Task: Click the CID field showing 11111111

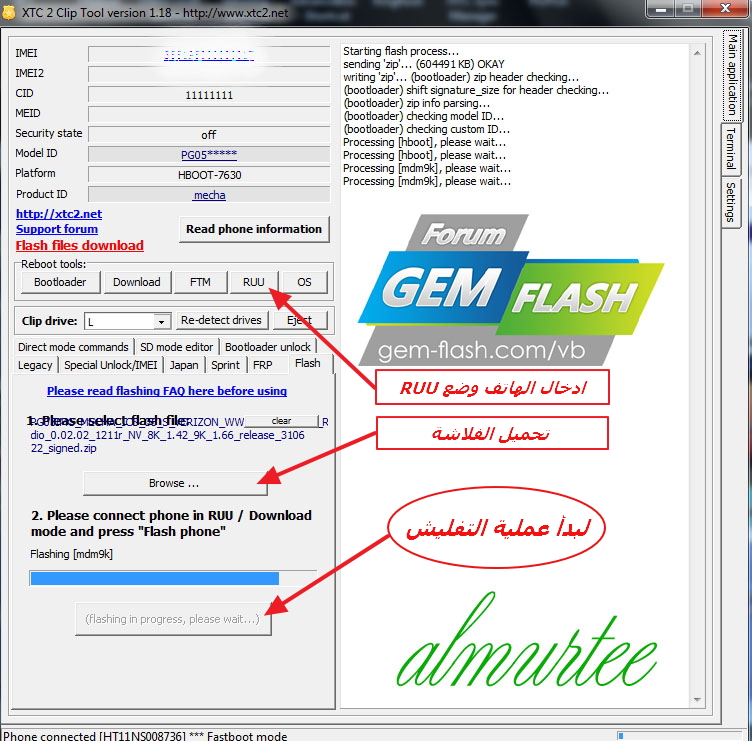Action: pos(209,94)
